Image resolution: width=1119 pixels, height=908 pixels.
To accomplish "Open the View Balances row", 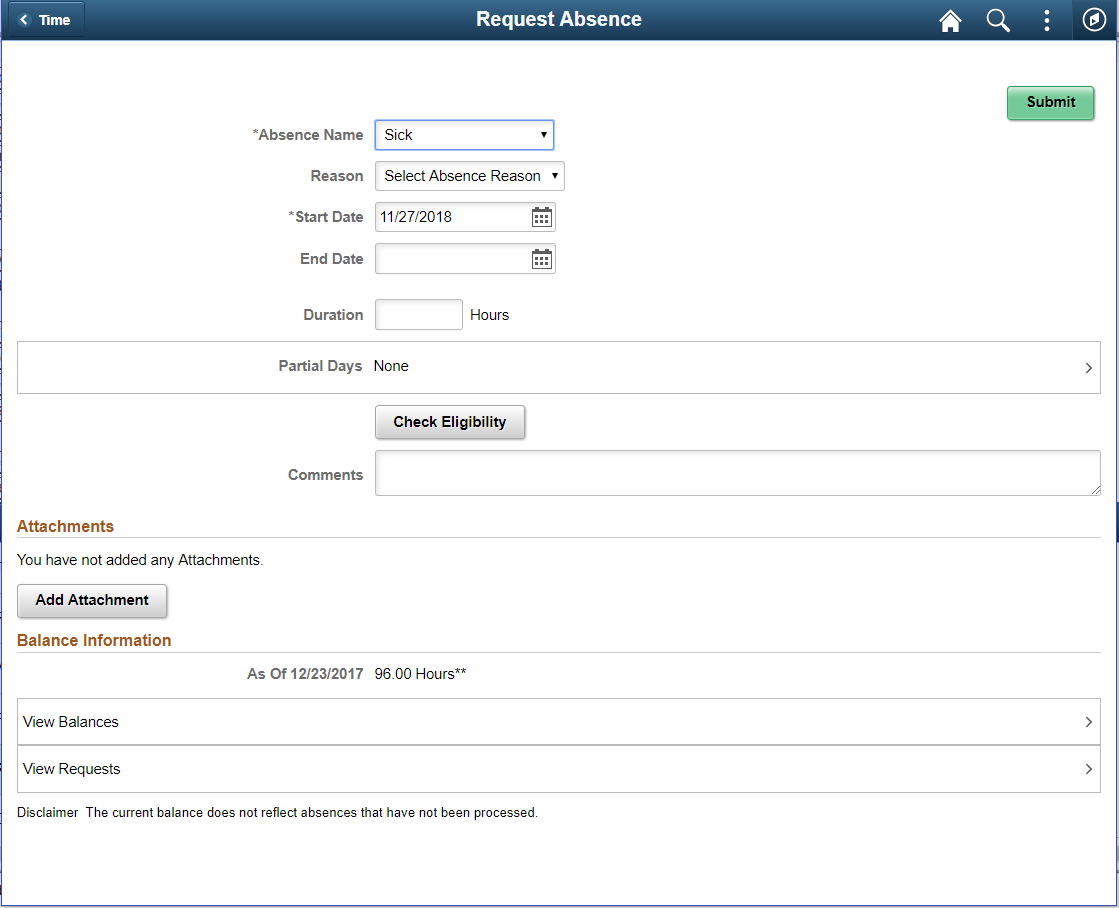I will click(x=559, y=722).
